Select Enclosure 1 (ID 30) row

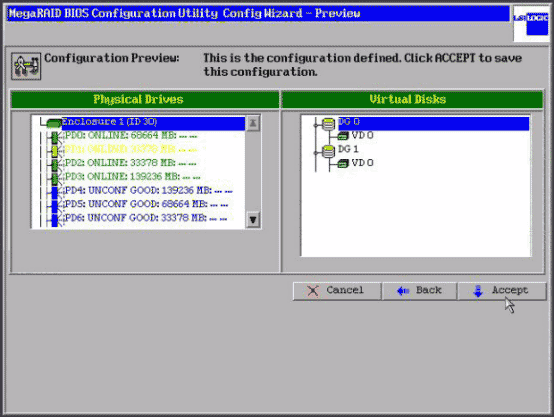(153, 123)
